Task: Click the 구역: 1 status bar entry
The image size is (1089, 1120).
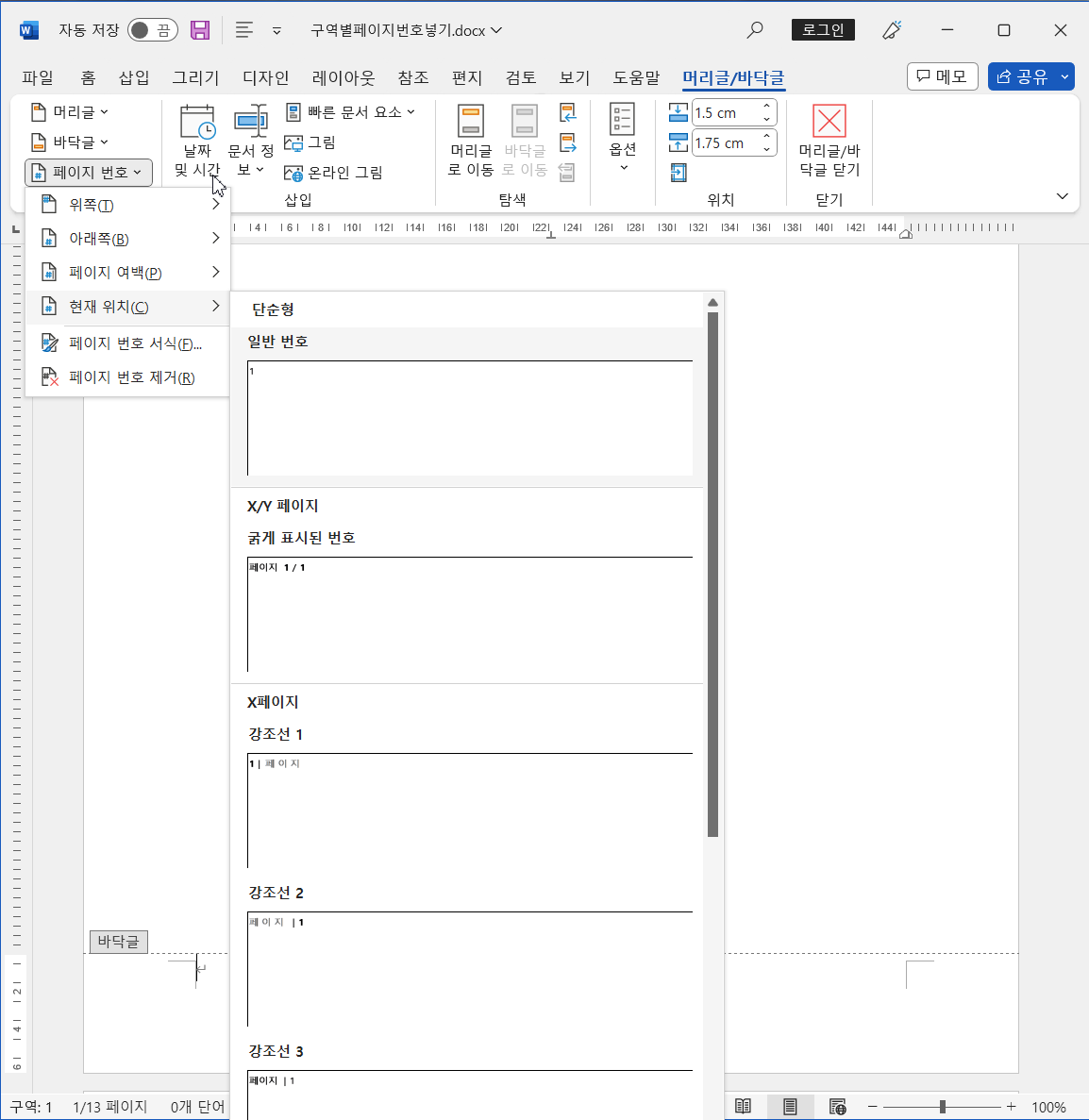Action: tap(31, 1107)
